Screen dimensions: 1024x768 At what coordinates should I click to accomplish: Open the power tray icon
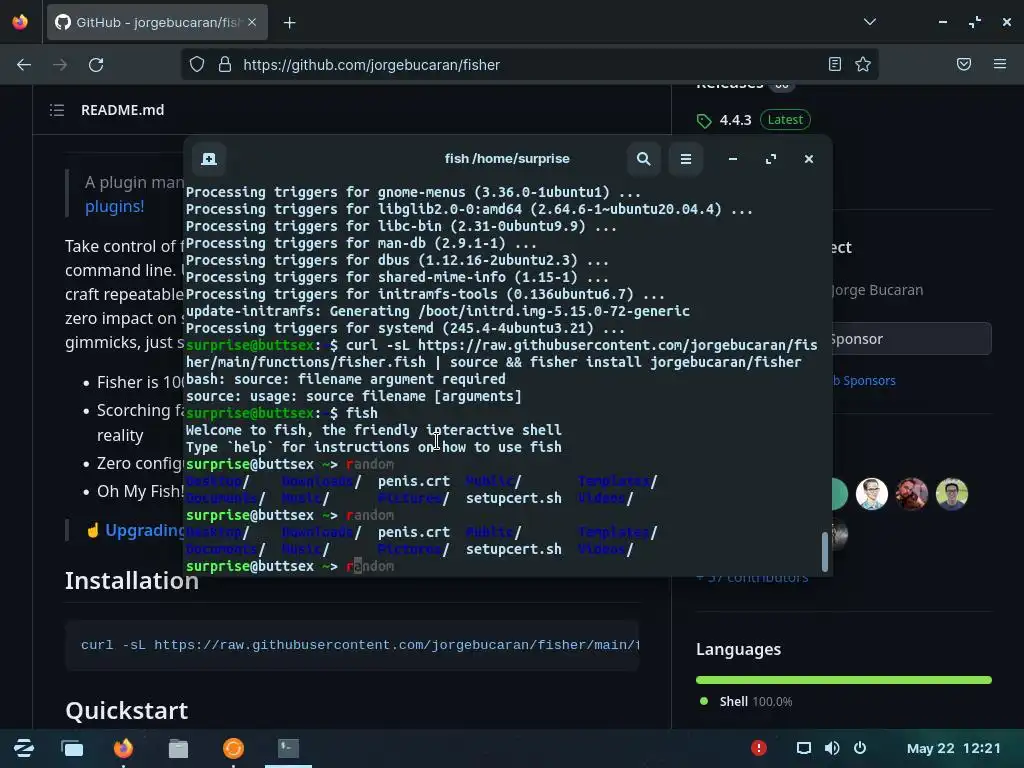click(860, 748)
